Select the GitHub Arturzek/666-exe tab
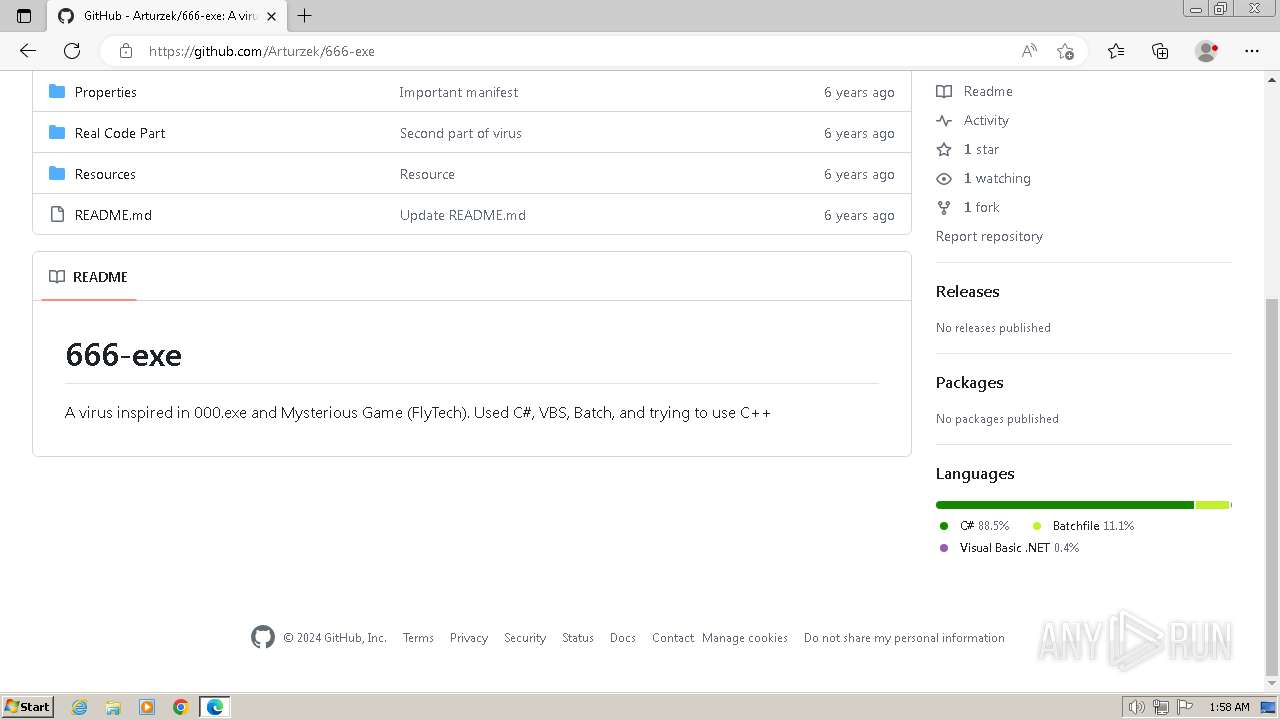This screenshot has width=1280, height=720. point(166,16)
